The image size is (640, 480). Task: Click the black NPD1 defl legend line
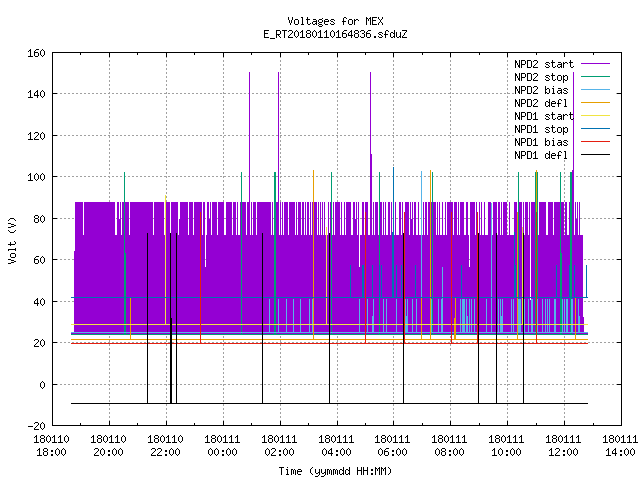click(x=595, y=155)
